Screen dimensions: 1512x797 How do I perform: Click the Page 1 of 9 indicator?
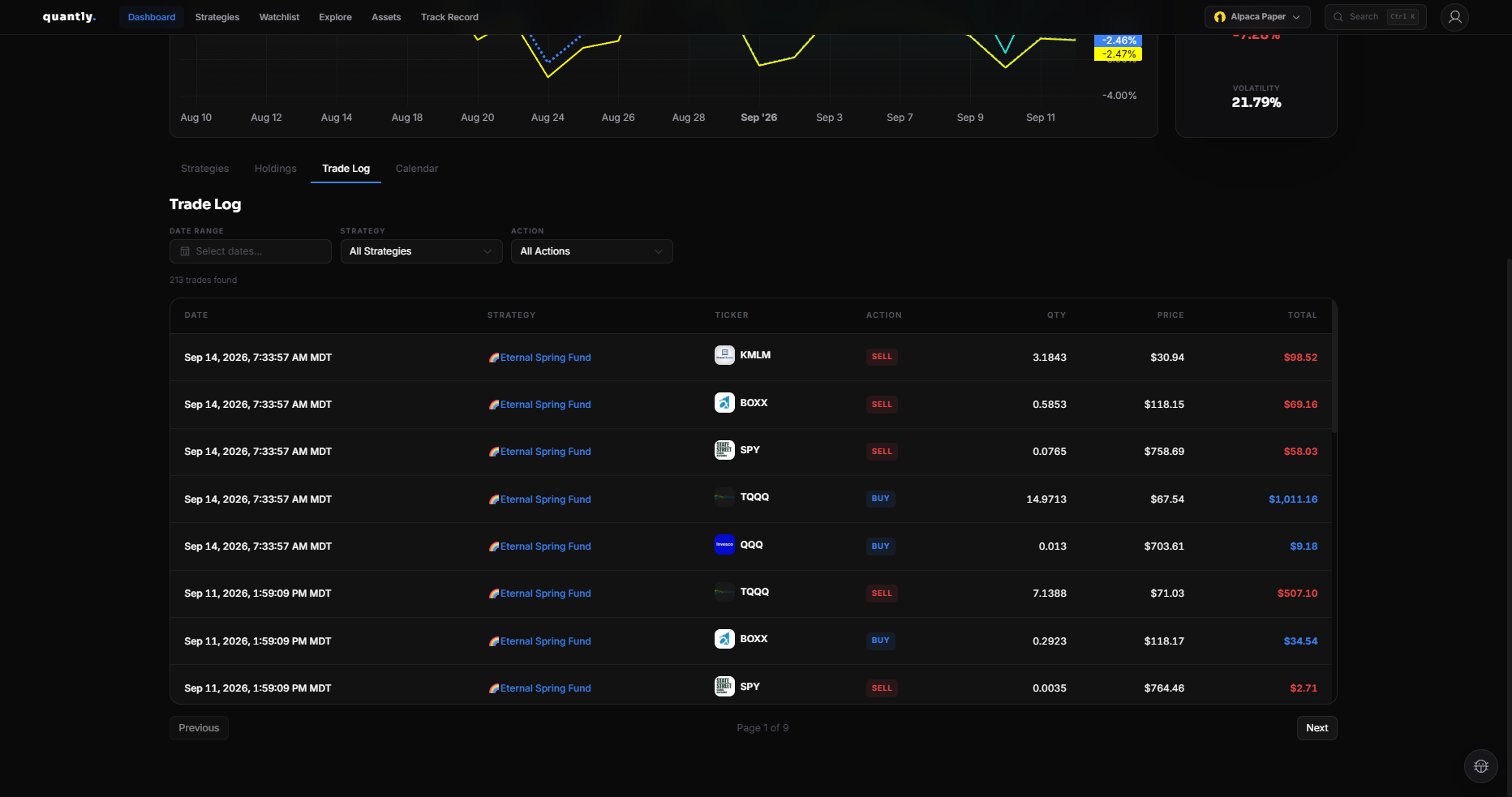tap(762, 728)
